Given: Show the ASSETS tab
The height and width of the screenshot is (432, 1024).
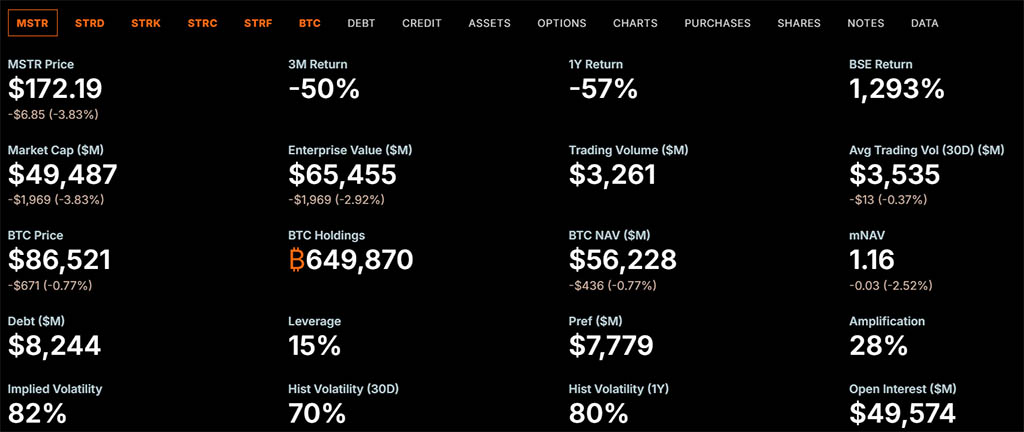Looking at the screenshot, I should tap(489, 22).
